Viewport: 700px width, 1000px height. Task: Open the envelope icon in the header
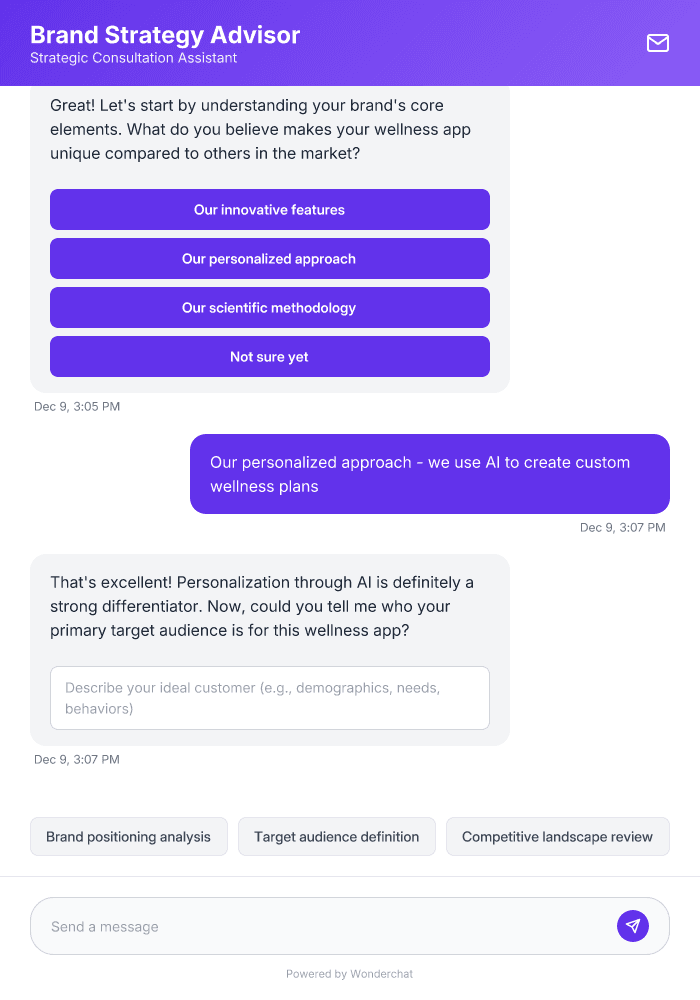coord(657,43)
